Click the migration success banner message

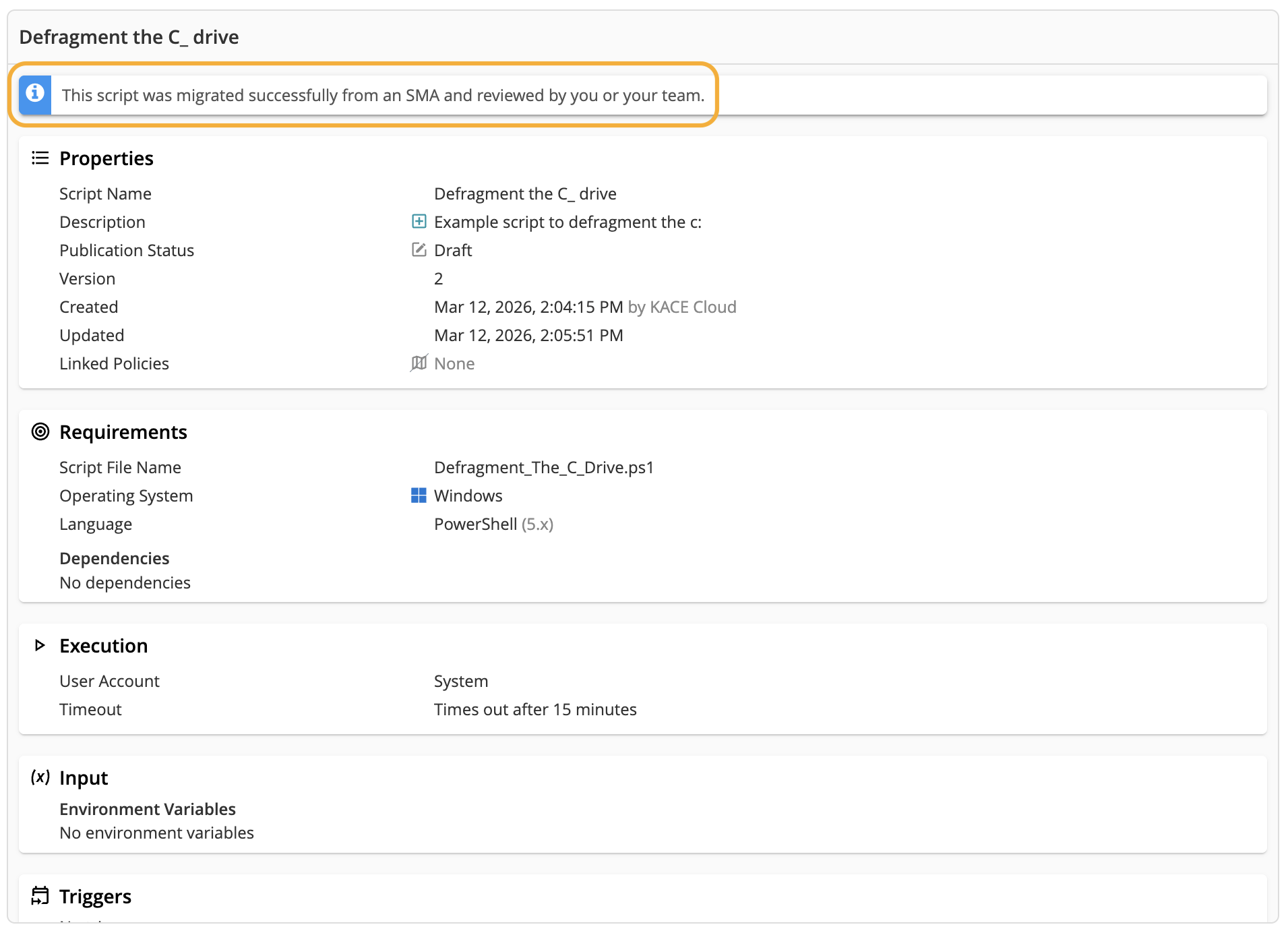(383, 95)
